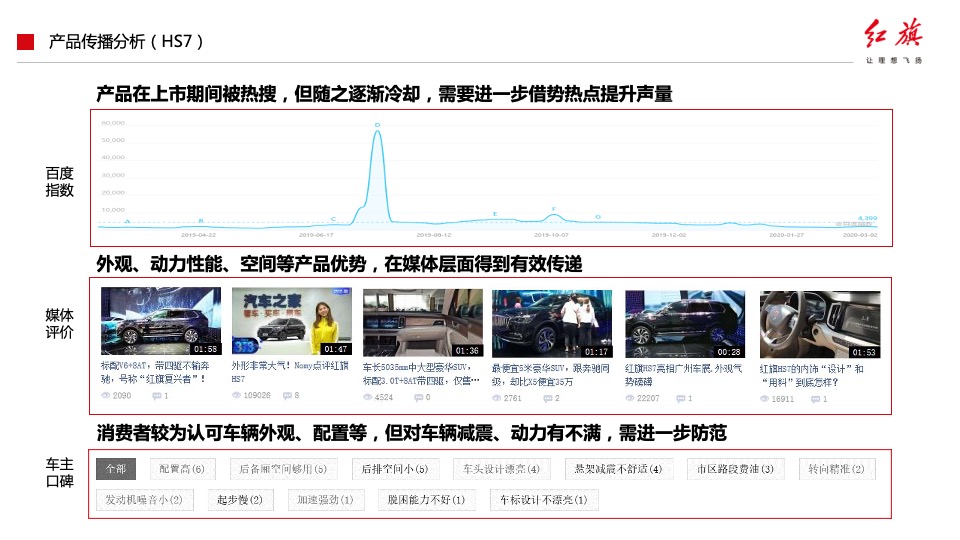
Task: Click the eye icon next to 109026 views
Action: pyautogui.click(x=236, y=395)
